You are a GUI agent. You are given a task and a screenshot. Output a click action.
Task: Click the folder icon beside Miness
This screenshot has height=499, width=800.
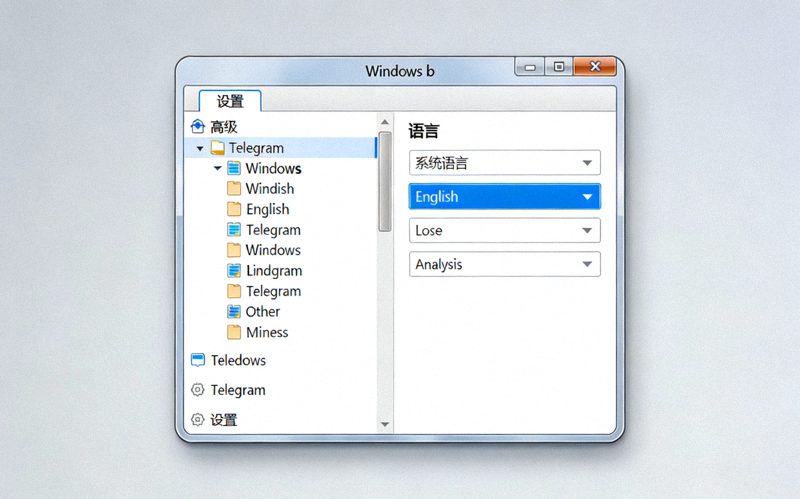coord(234,332)
